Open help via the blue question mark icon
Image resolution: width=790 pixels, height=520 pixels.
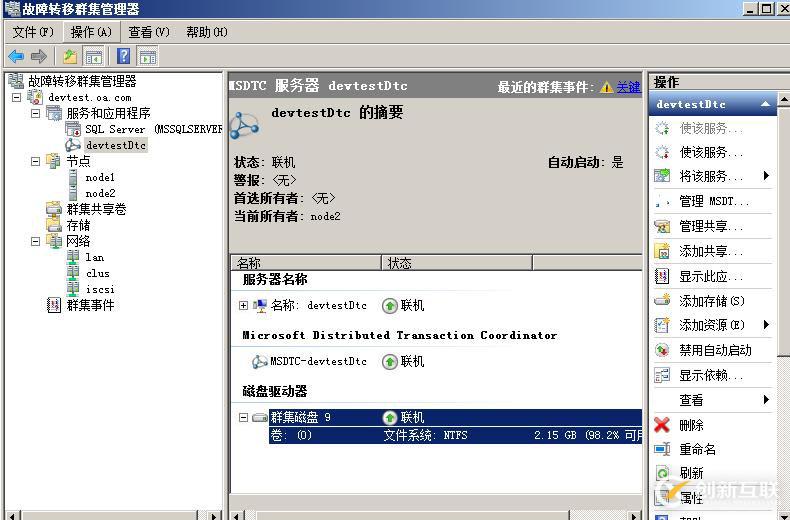pos(123,56)
